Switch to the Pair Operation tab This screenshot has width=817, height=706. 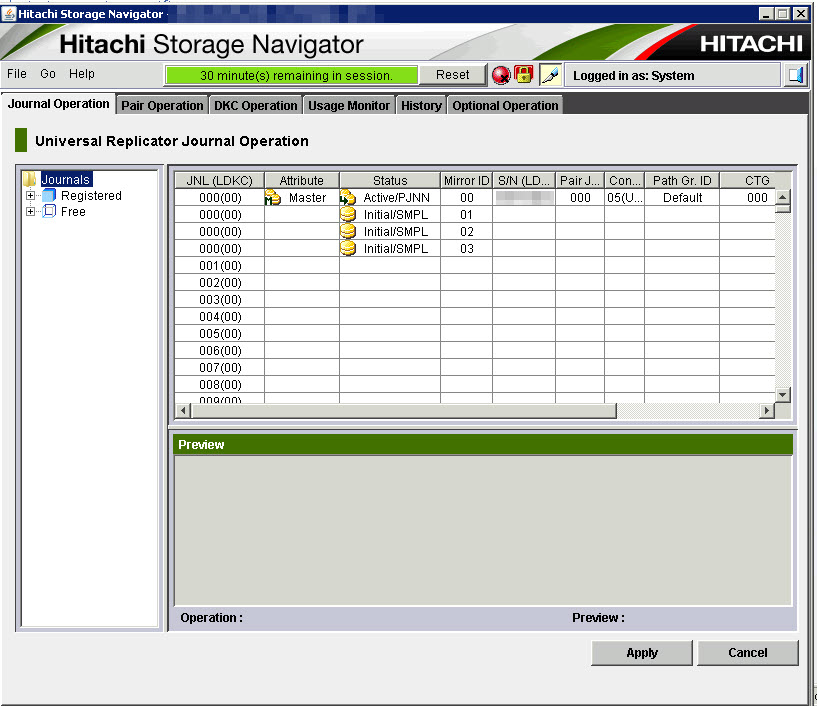pos(162,105)
